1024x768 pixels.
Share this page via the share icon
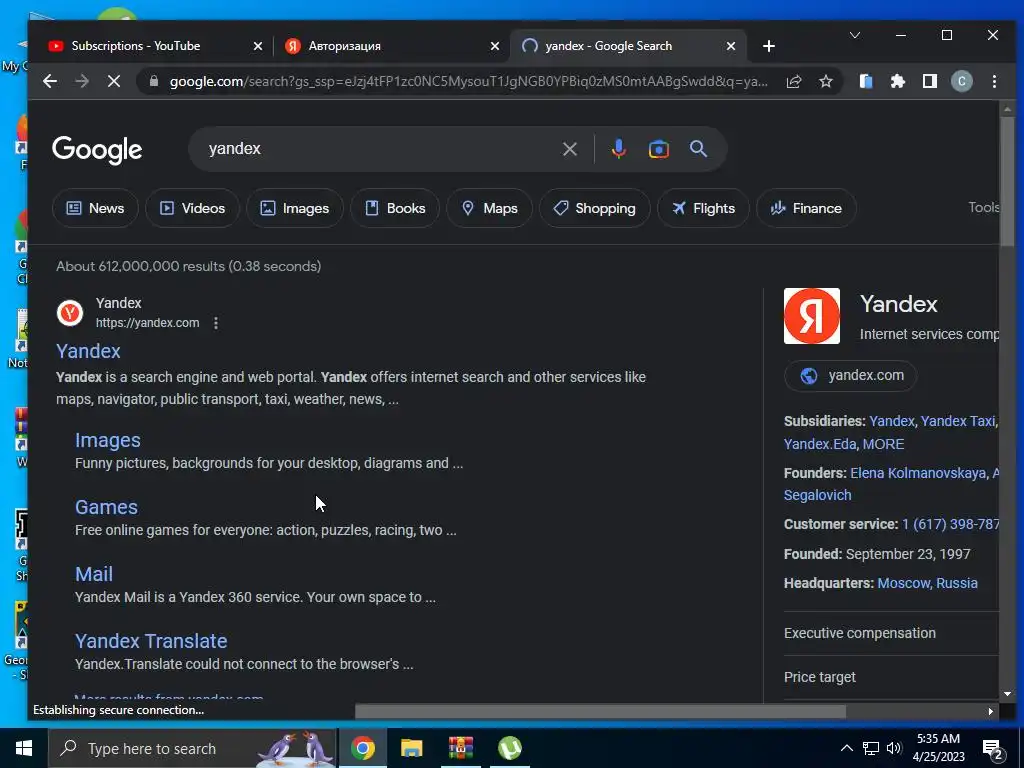point(794,81)
